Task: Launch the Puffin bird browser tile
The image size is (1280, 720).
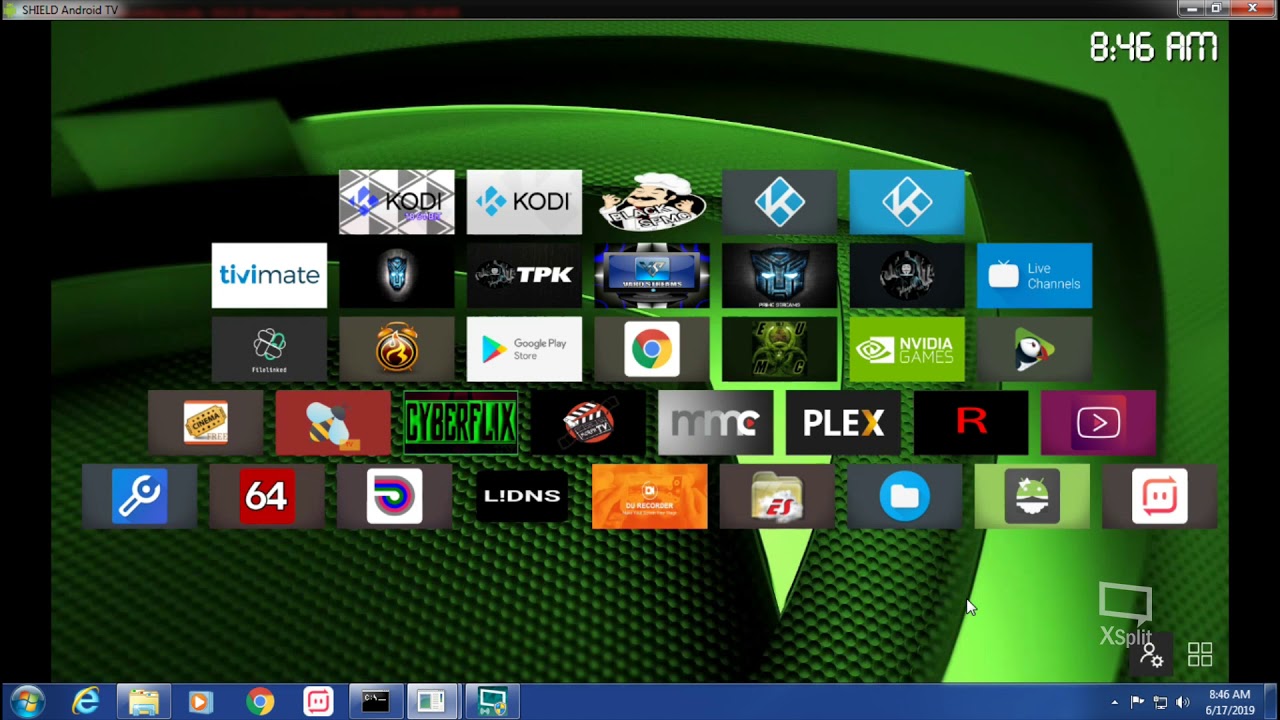Action: click(x=1034, y=349)
